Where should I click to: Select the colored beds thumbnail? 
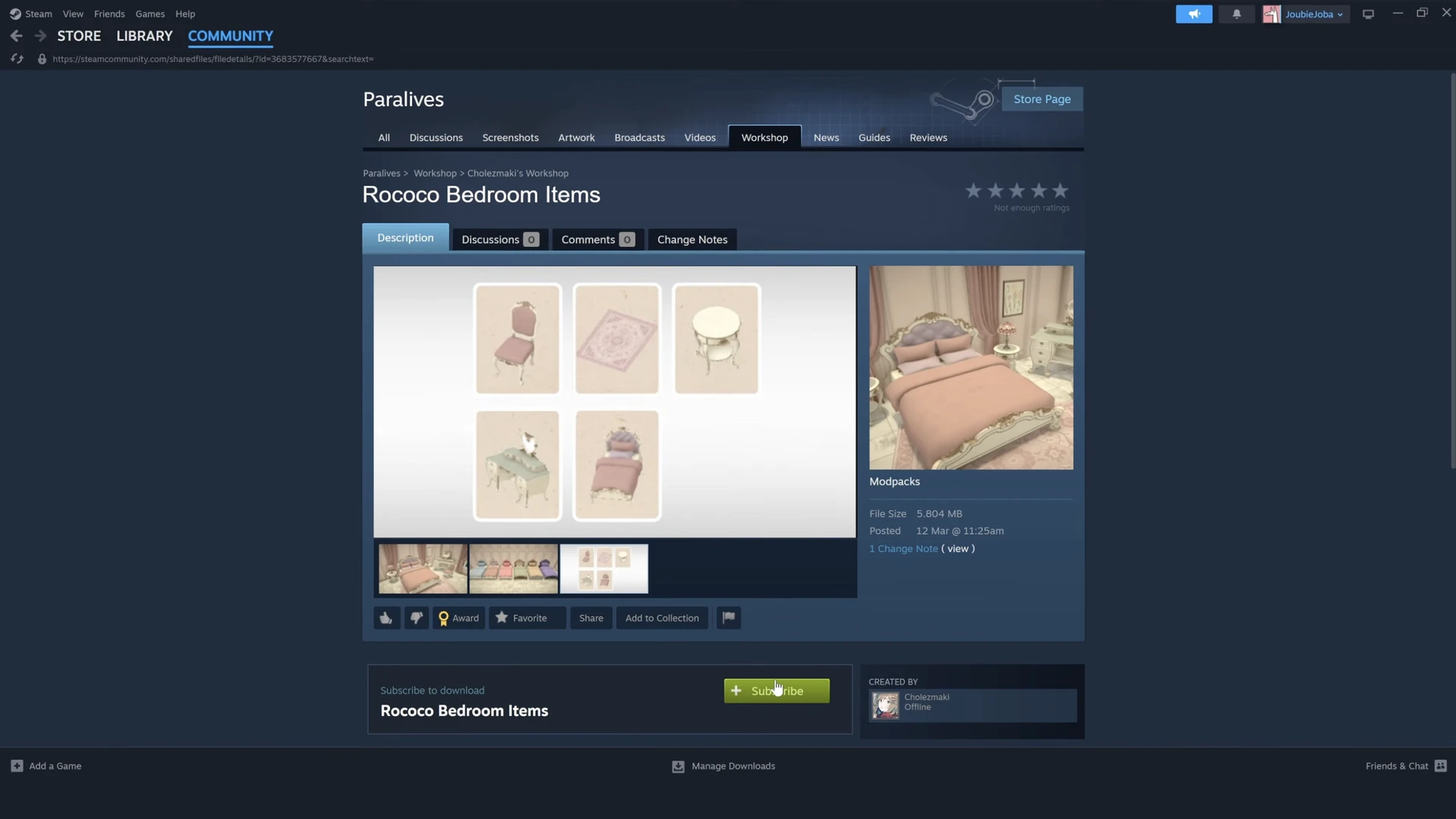click(x=513, y=569)
